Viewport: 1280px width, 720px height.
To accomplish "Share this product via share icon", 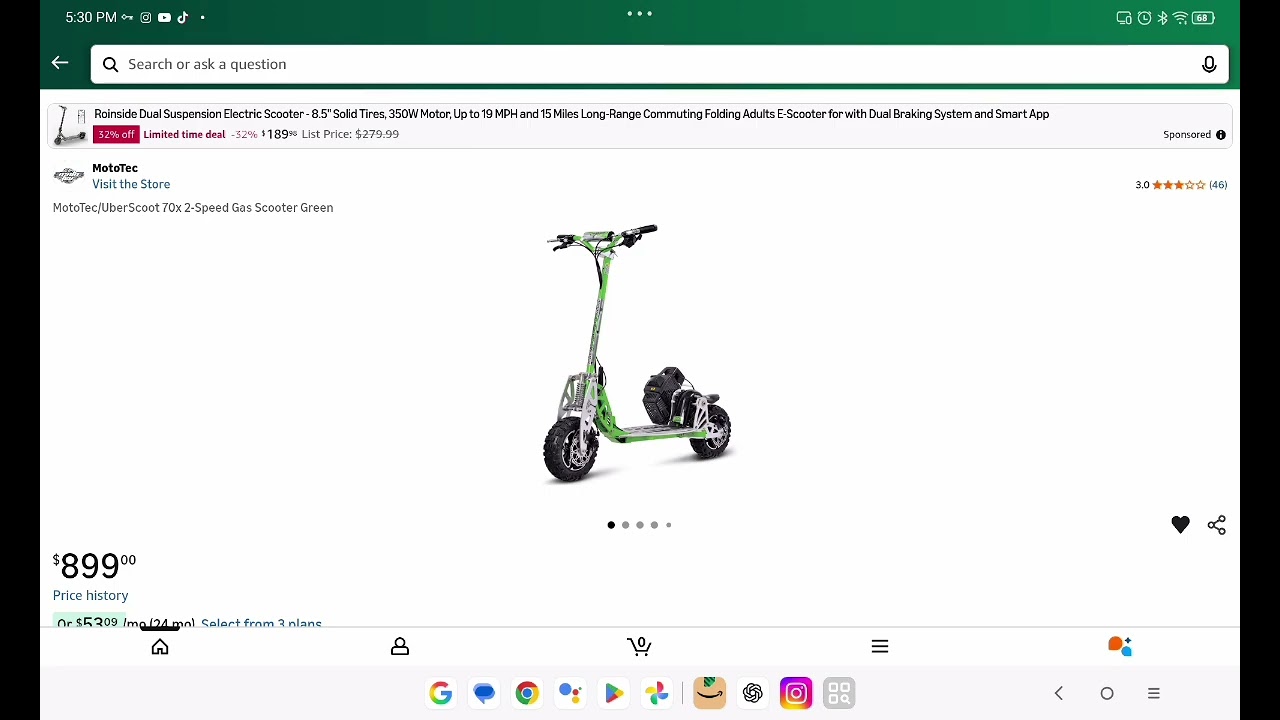I will [x=1216, y=525].
